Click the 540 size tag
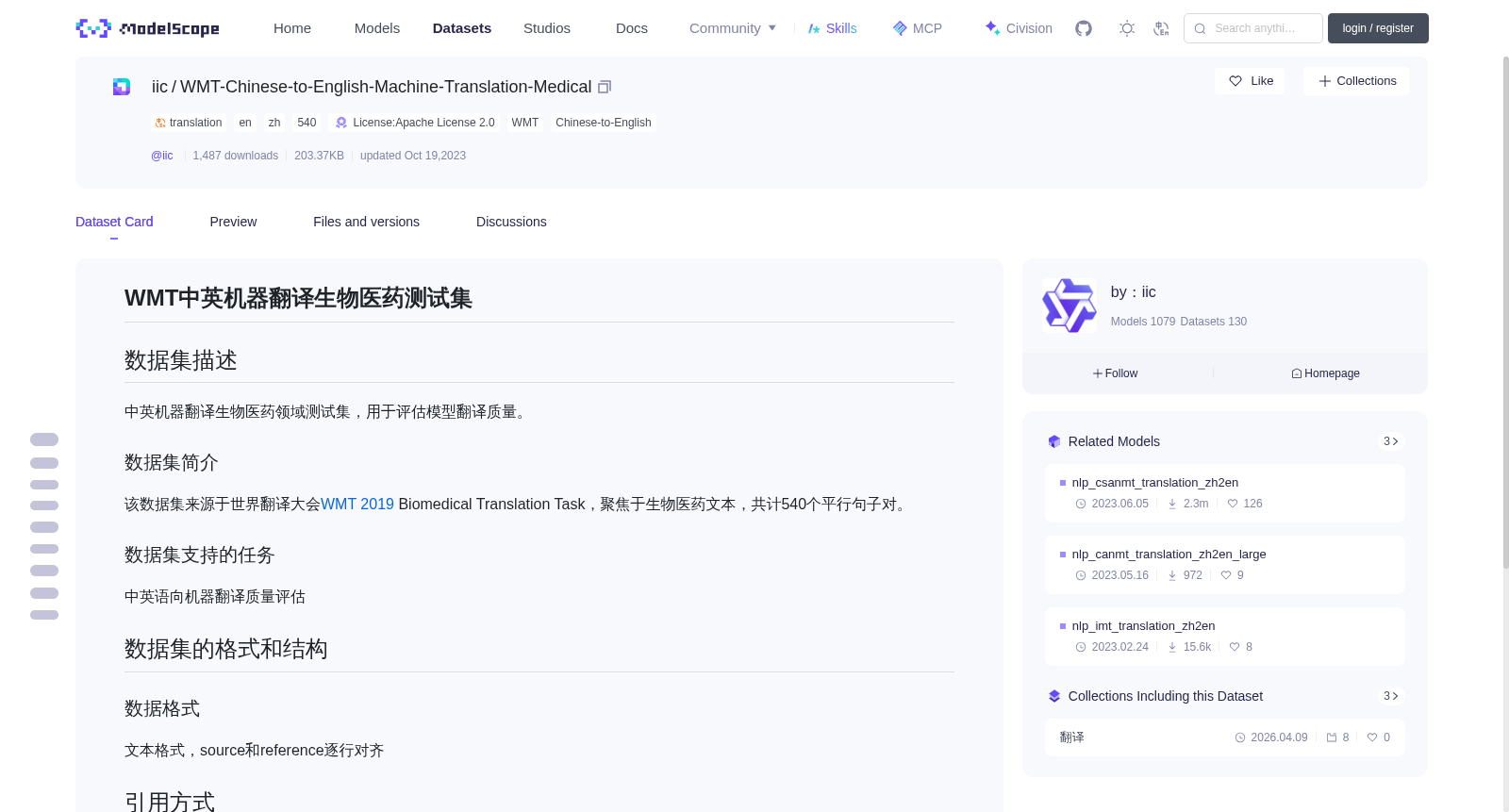Image resolution: width=1509 pixels, height=812 pixels. pos(307,123)
